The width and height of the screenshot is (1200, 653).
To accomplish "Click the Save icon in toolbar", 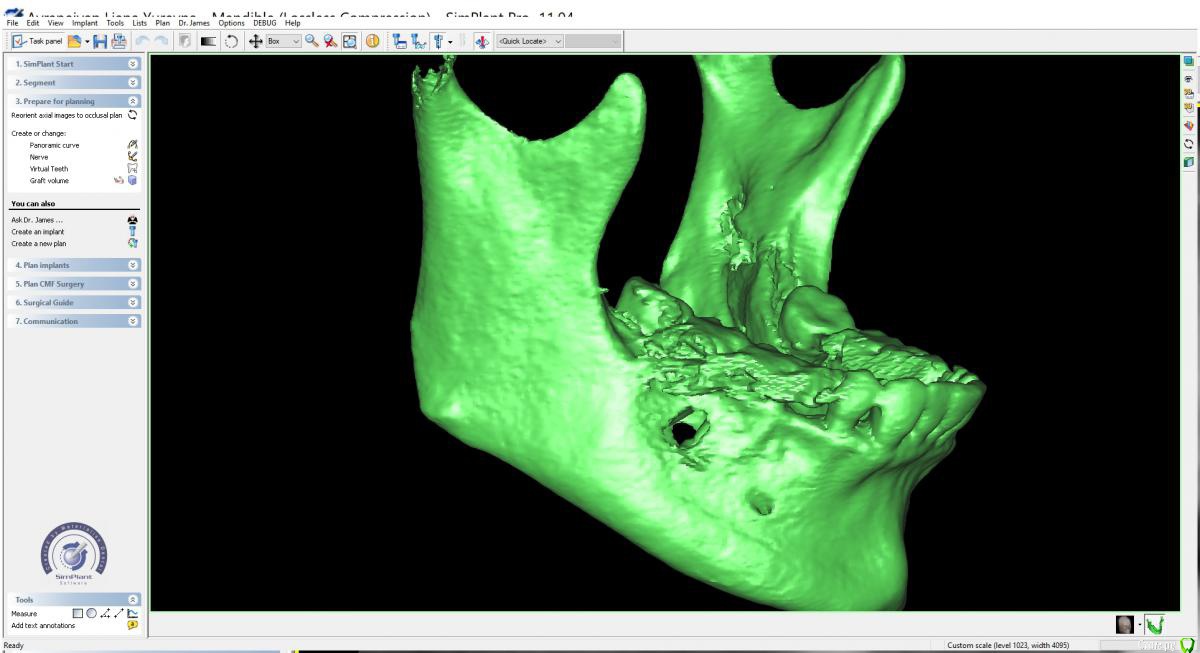I will tap(99, 41).
